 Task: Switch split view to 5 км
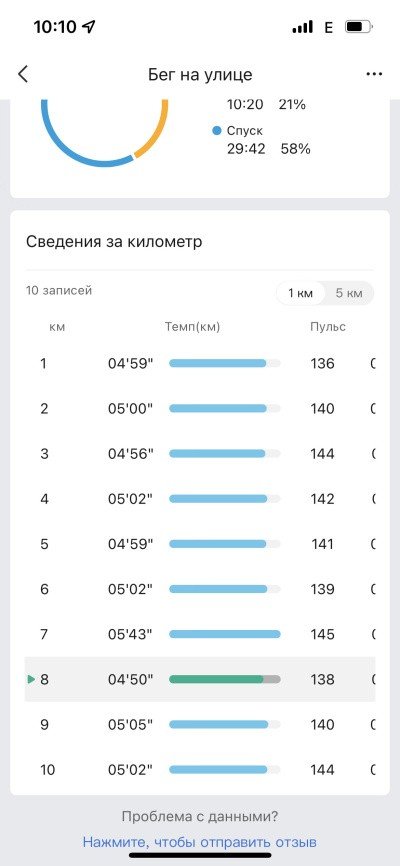coord(349,293)
